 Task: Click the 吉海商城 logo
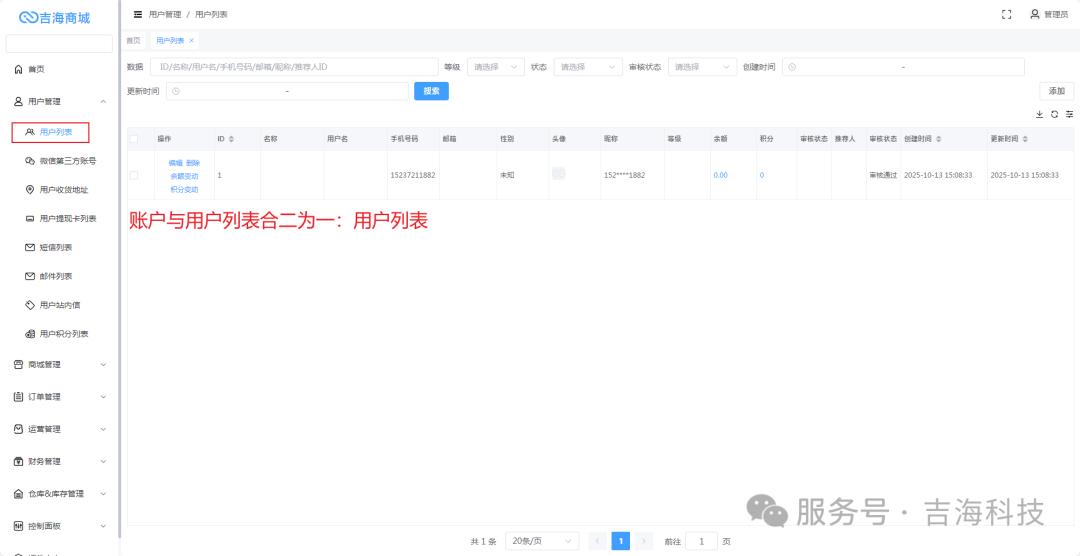coord(54,18)
